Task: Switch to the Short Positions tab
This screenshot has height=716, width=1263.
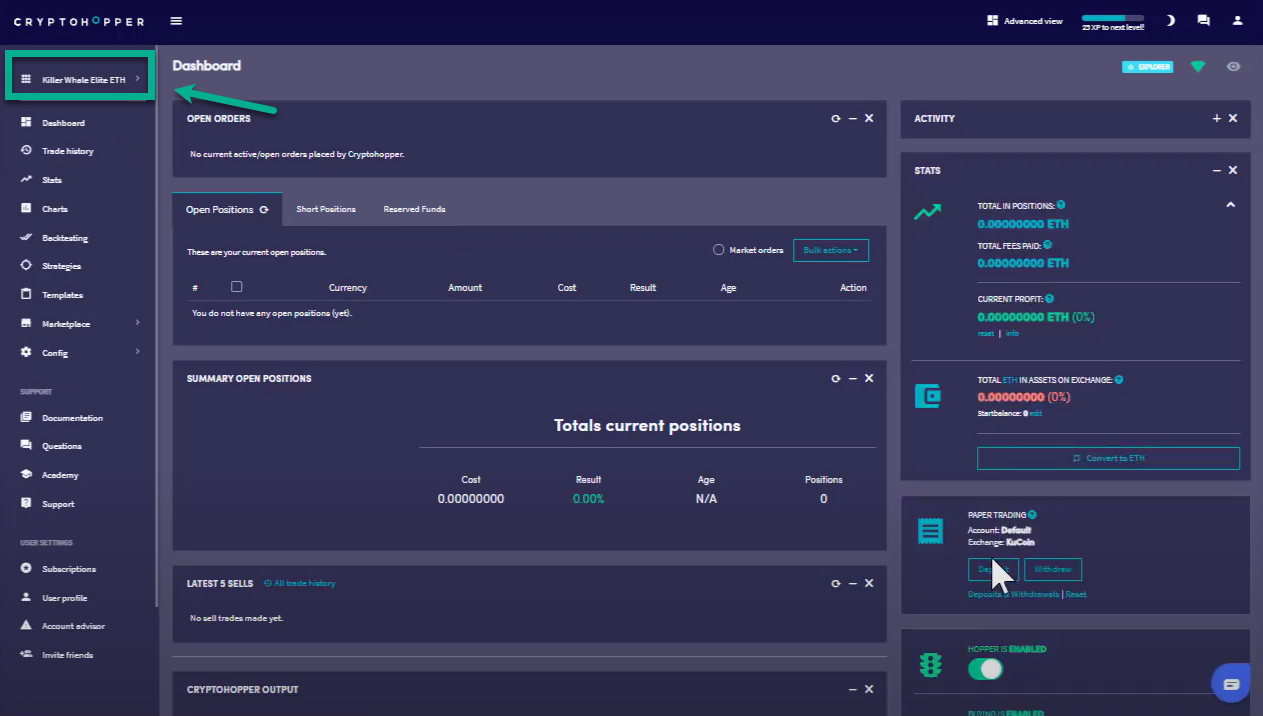Action: point(326,209)
